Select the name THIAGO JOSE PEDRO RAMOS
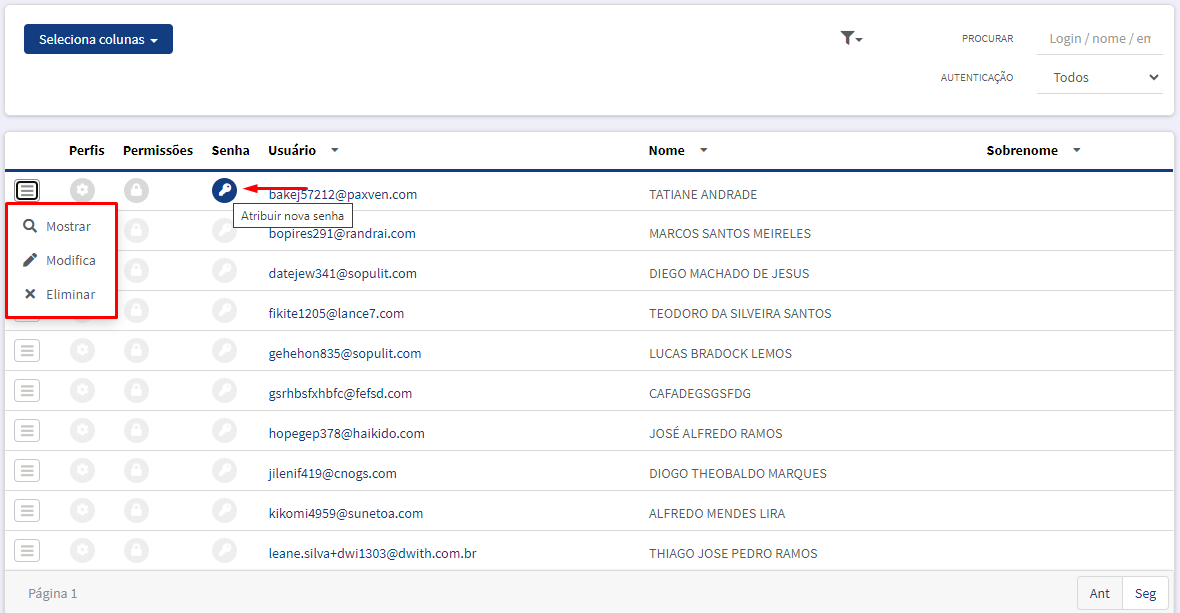1180x613 pixels. (x=733, y=554)
